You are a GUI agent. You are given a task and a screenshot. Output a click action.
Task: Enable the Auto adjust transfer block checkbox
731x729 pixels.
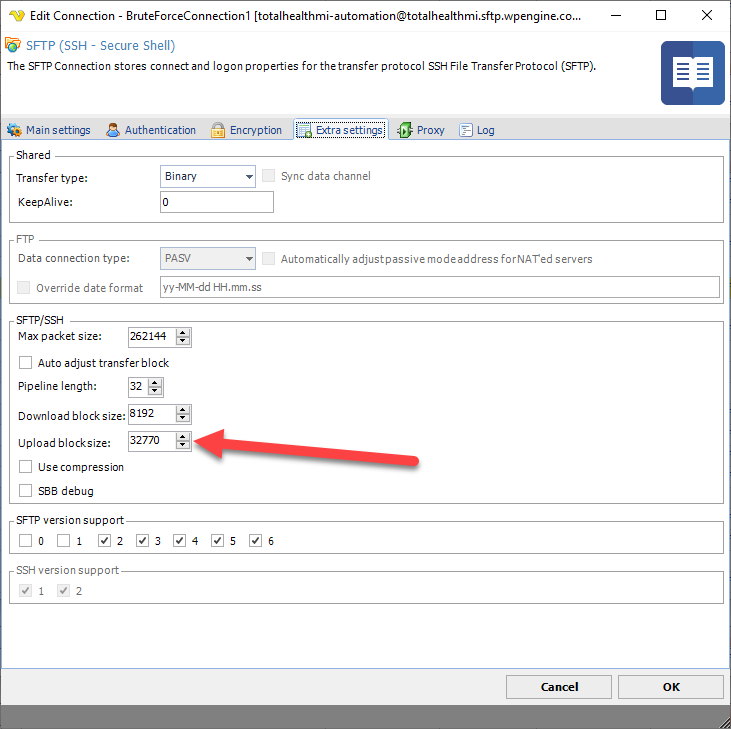(26, 363)
